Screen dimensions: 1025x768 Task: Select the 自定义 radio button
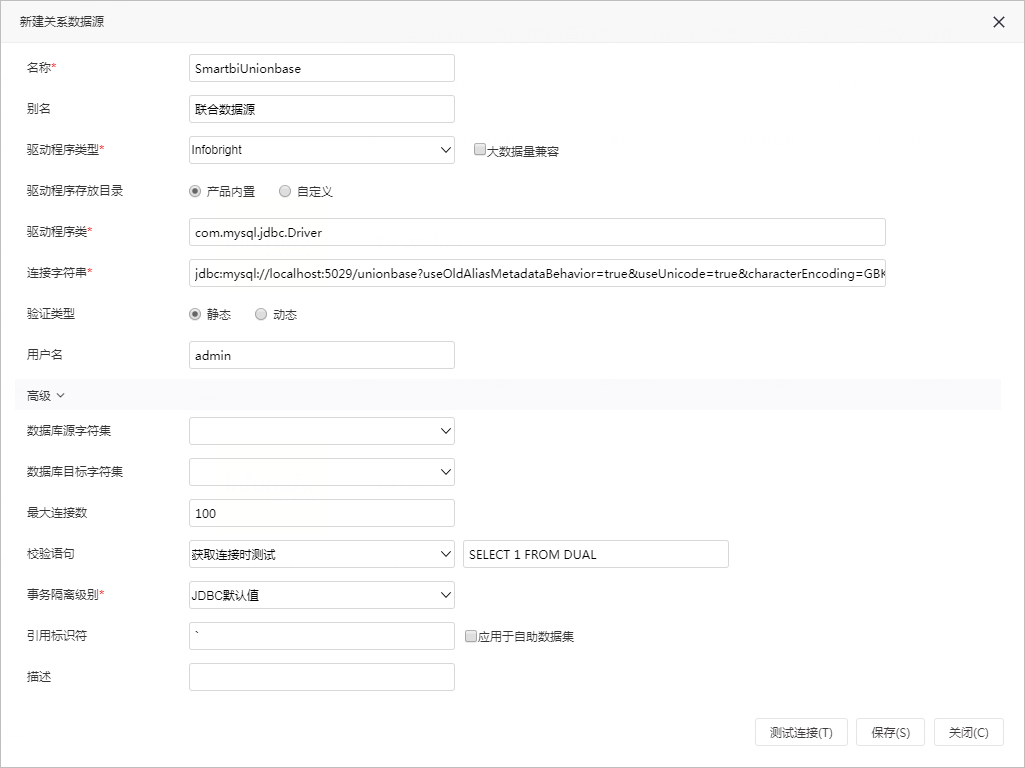(285, 192)
